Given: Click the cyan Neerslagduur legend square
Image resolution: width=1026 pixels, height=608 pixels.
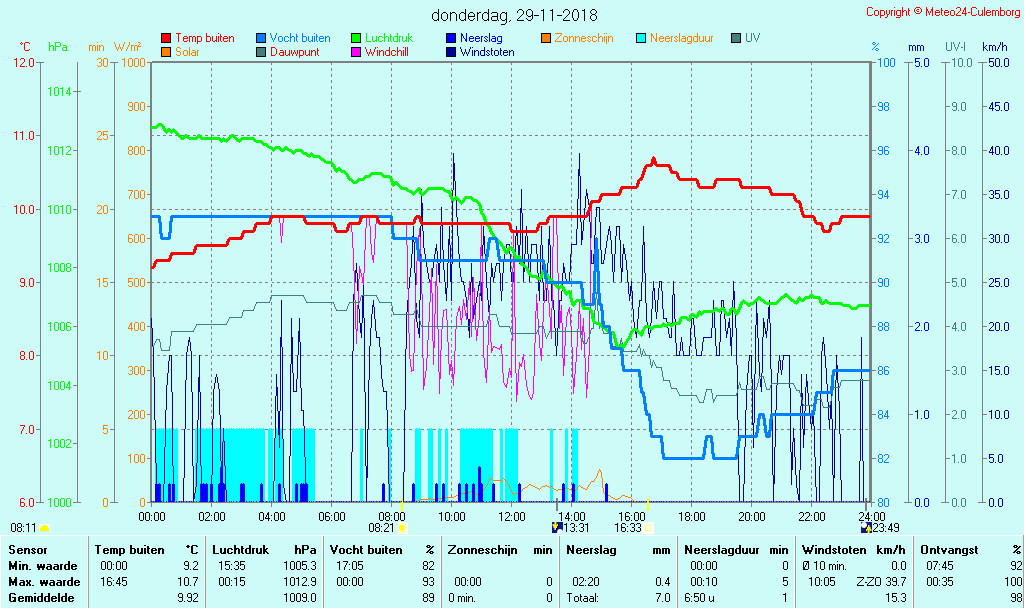Looking at the screenshot, I should point(642,38).
